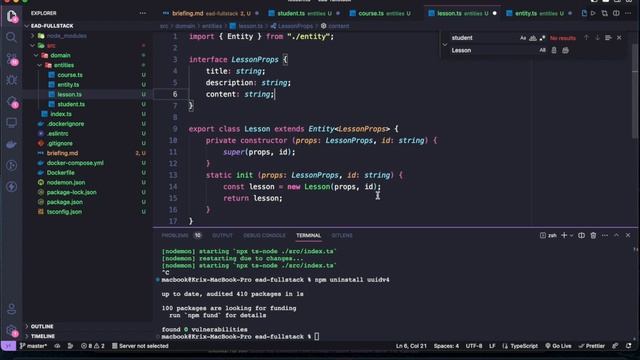Open the Accounts icon in activity bar

coord(11,309)
